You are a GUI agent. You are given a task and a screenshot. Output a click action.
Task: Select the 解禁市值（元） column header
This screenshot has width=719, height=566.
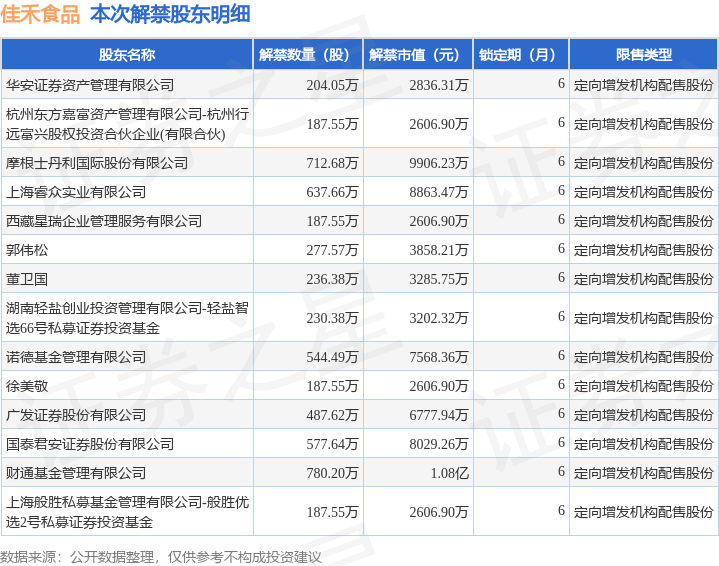[418, 55]
